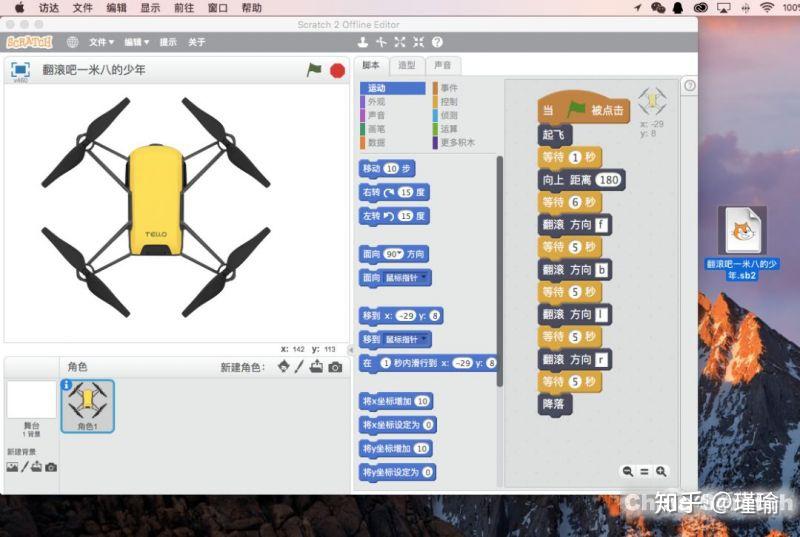Select the Shrink sprite tool
The width and height of the screenshot is (800, 537).
click(x=418, y=42)
